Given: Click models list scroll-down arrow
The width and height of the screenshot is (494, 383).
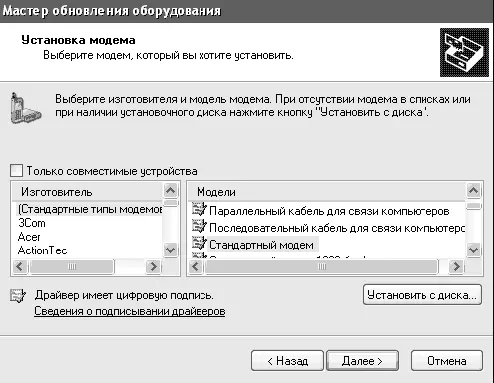Looking at the screenshot, I should pyautogui.click(x=474, y=250).
